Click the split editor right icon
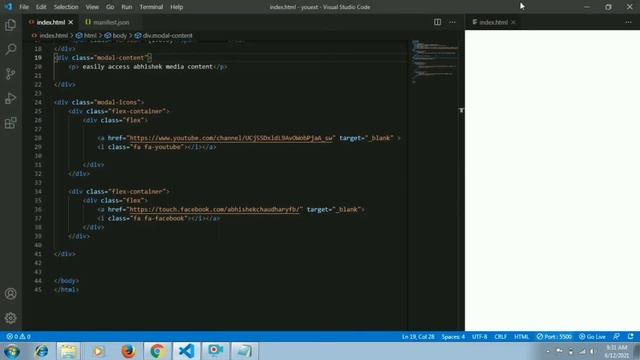 [x=437, y=22]
